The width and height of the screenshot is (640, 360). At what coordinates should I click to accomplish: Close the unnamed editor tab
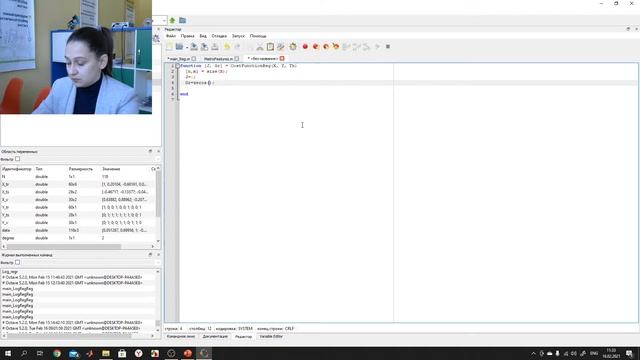(282, 59)
